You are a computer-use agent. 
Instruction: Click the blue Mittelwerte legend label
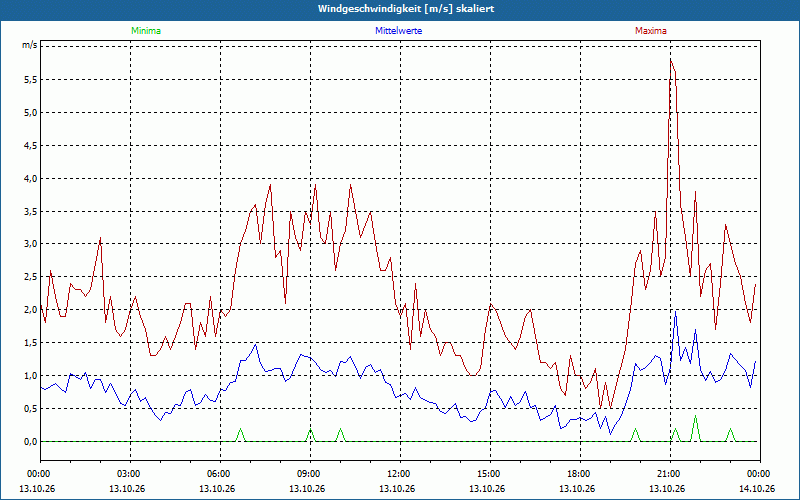(x=398, y=31)
